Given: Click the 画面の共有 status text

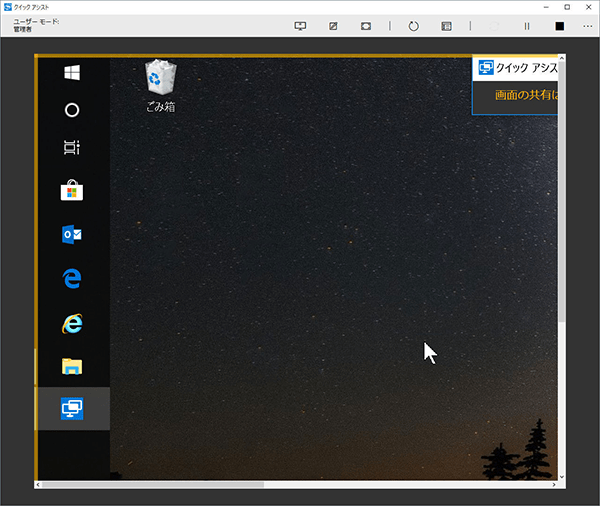Looking at the screenshot, I should tap(526, 95).
